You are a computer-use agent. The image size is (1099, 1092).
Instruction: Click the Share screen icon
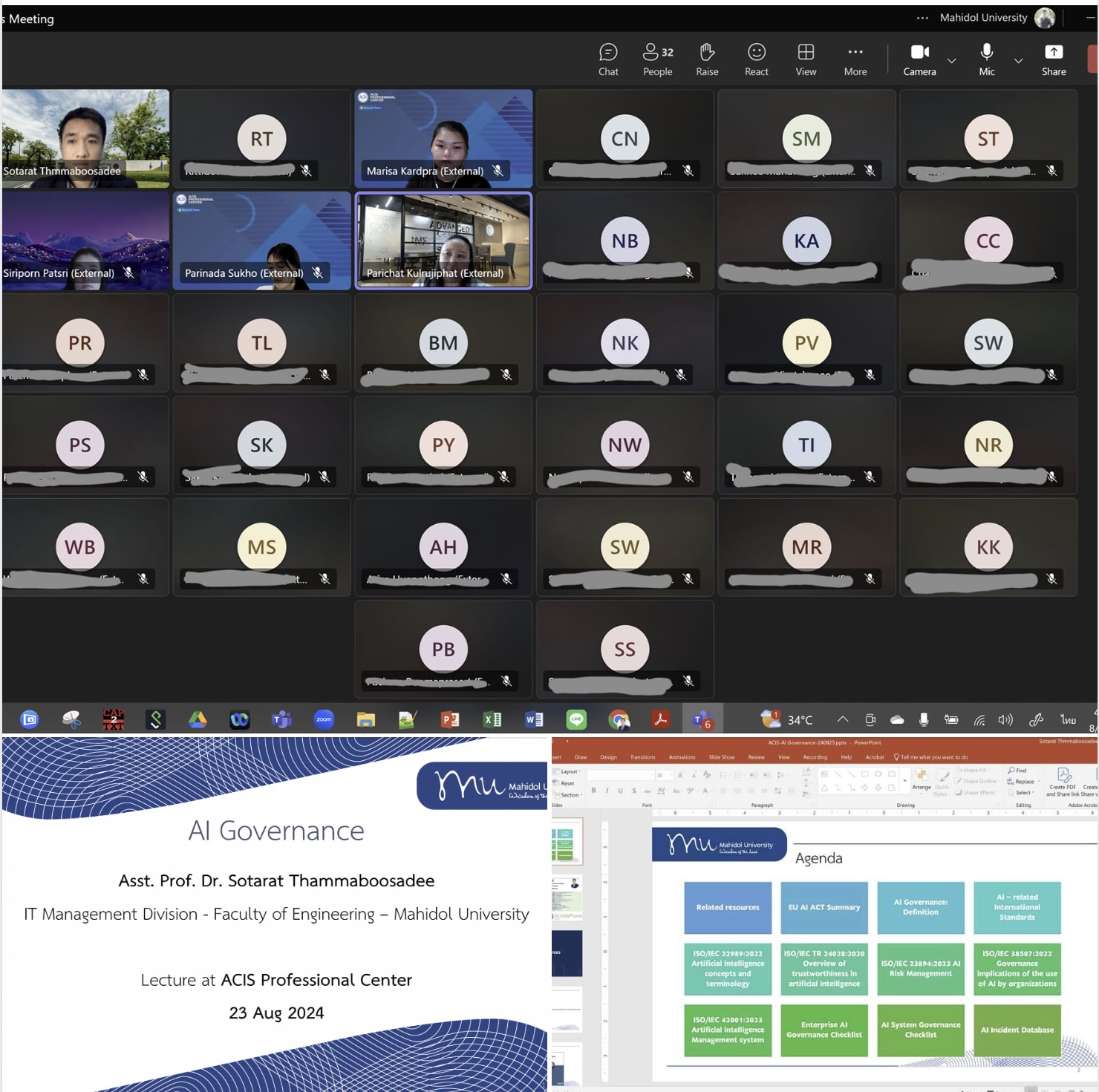click(1053, 59)
